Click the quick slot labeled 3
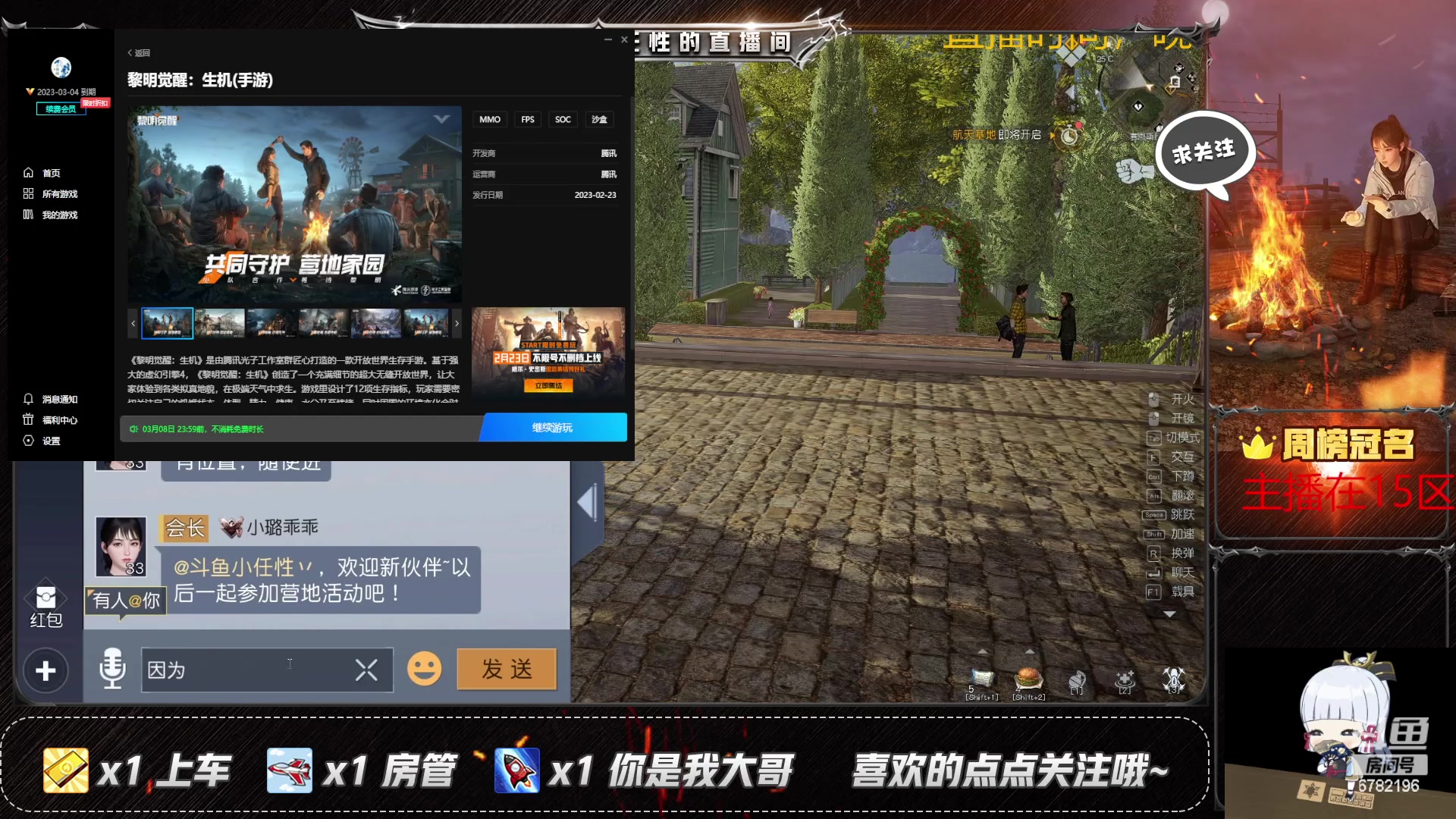The height and width of the screenshot is (819, 1456). tap(1174, 679)
